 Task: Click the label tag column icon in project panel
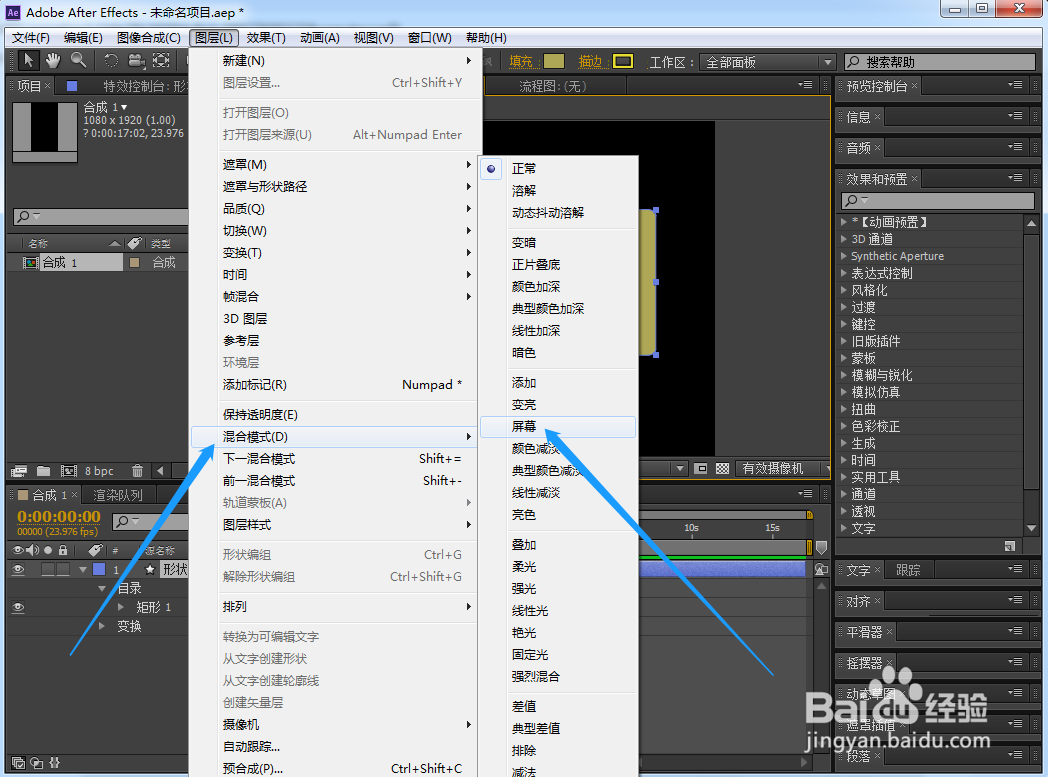135,243
